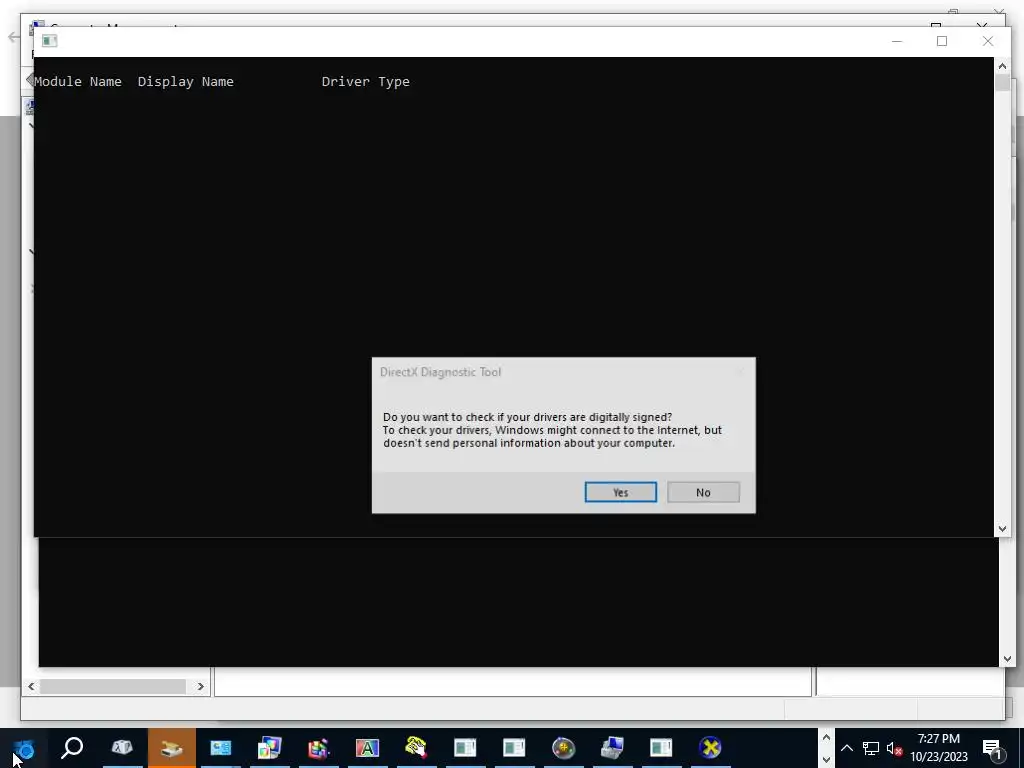1024x768 pixels.
Task: Click the Driver Type column header text
Action: (366, 82)
